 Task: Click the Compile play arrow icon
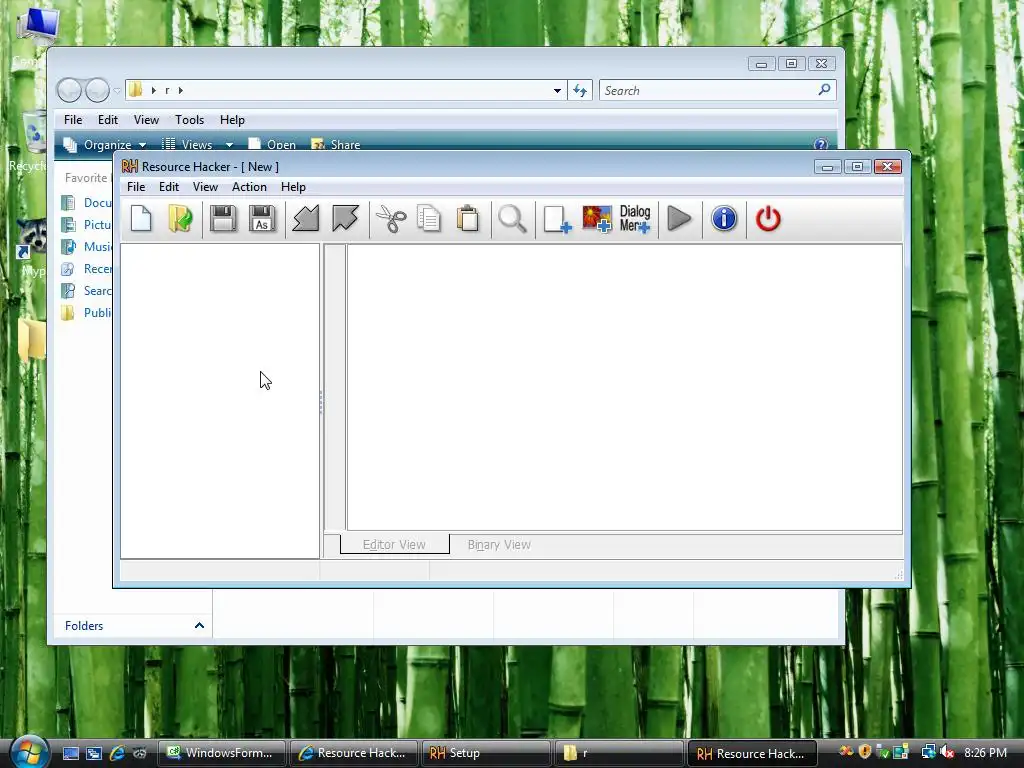[679, 219]
